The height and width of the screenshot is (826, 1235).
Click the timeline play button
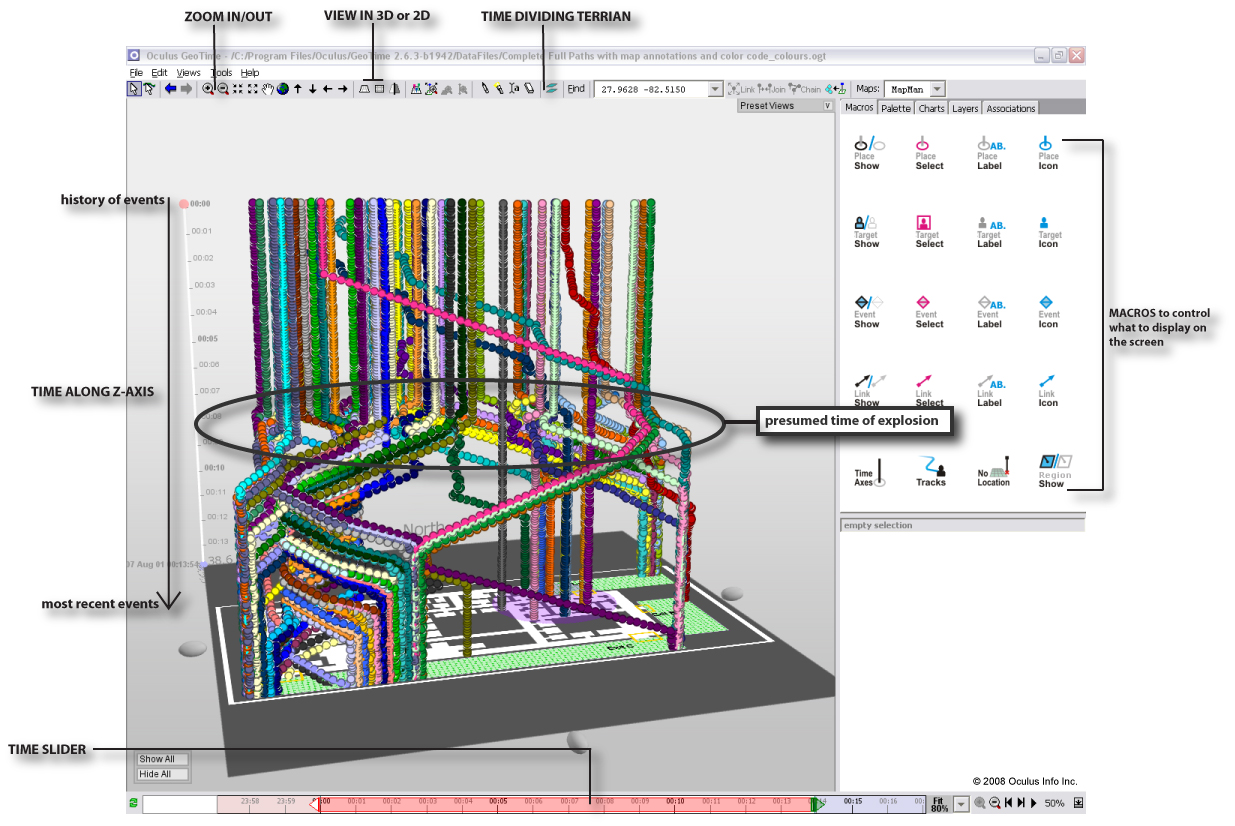(1033, 804)
